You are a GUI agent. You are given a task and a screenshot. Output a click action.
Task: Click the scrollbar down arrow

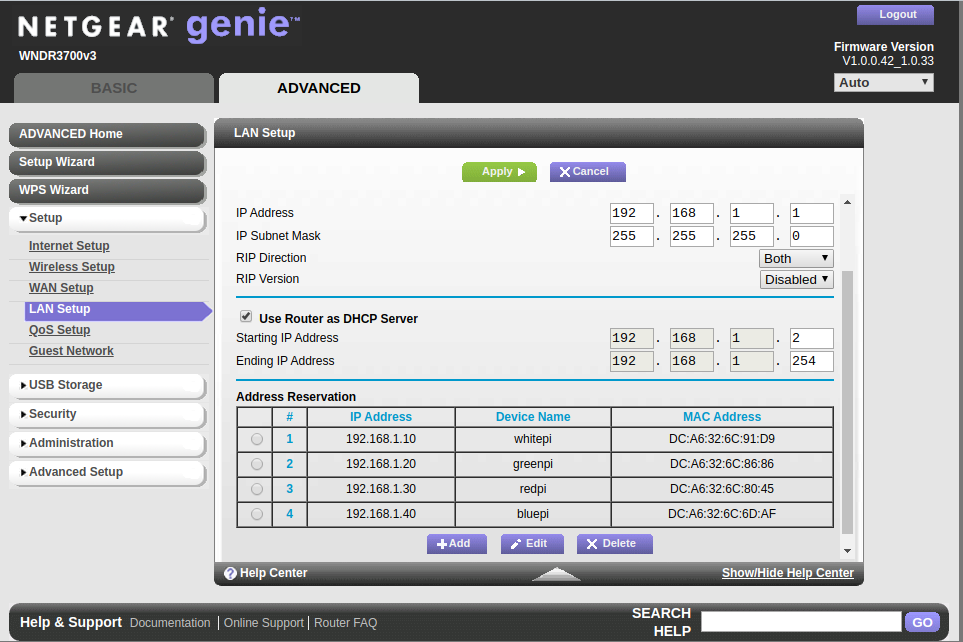848,550
